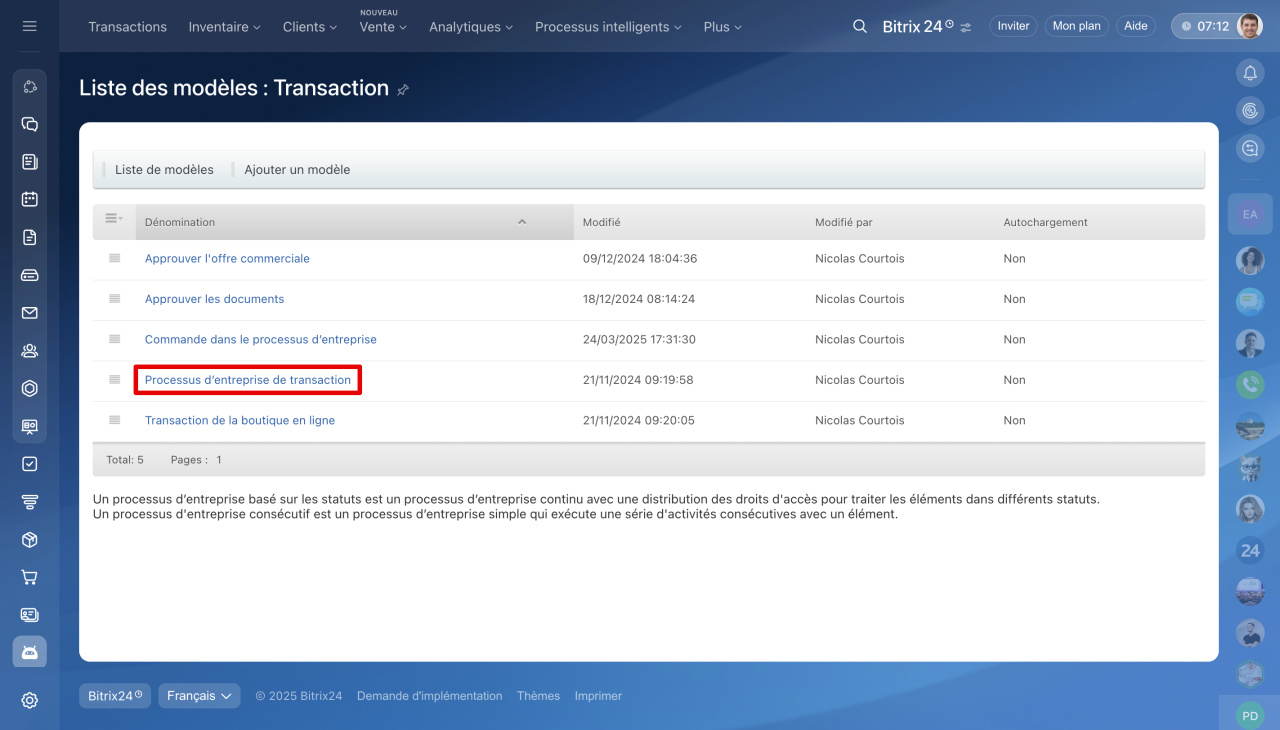Viewport: 1280px width, 730px height.
Task: Select the Liste de modèles tab
Action: coord(164,170)
